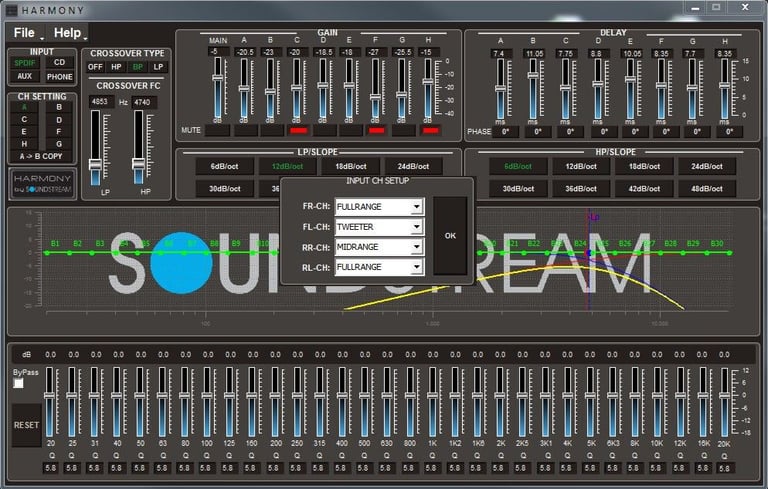768x489 pixels.
Task: Enable the ByPass checkbox
Action: (x=18, y=383)
